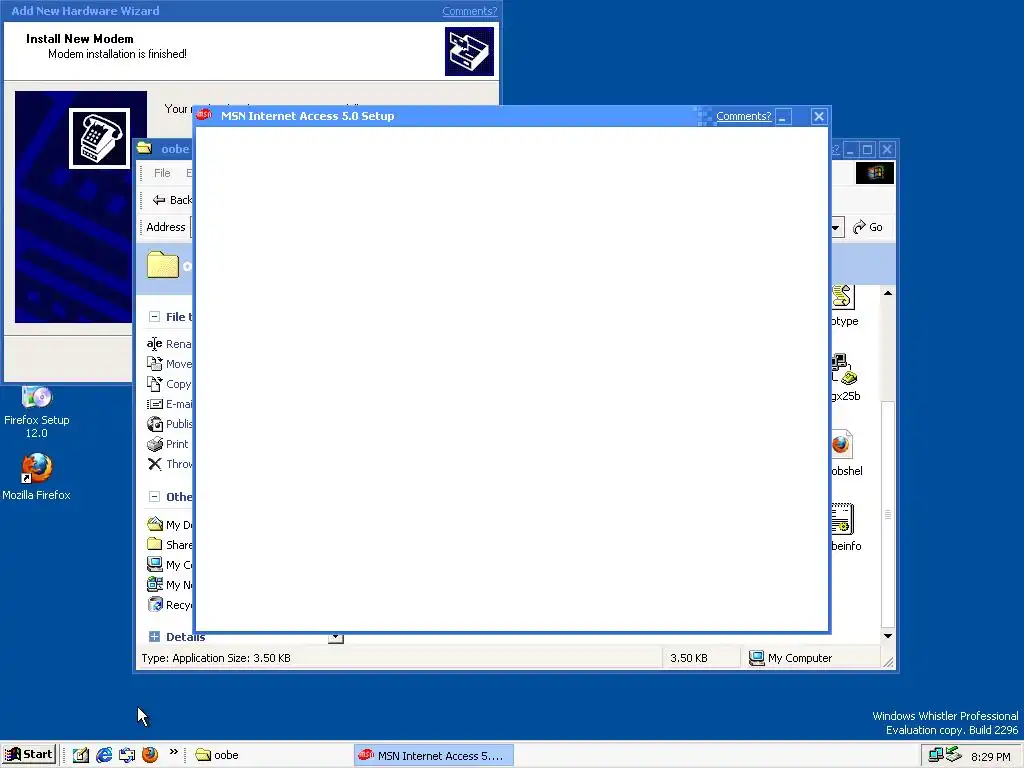Collapse the Other places section in oobe window
This screenshot has height=768, width=1024.
pyautogui.click(x=154, y=496)
